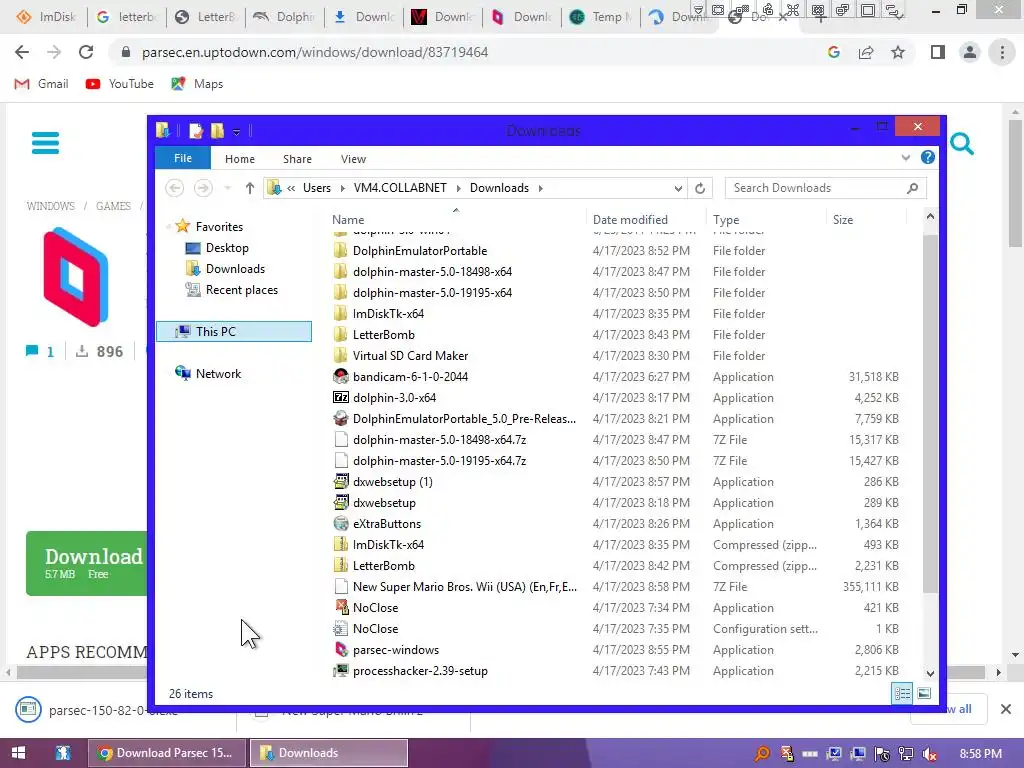This screenshot has height=768, width=1024.
Task: Click the Uptodown search magnifier icon
Action: pos(961,144)
